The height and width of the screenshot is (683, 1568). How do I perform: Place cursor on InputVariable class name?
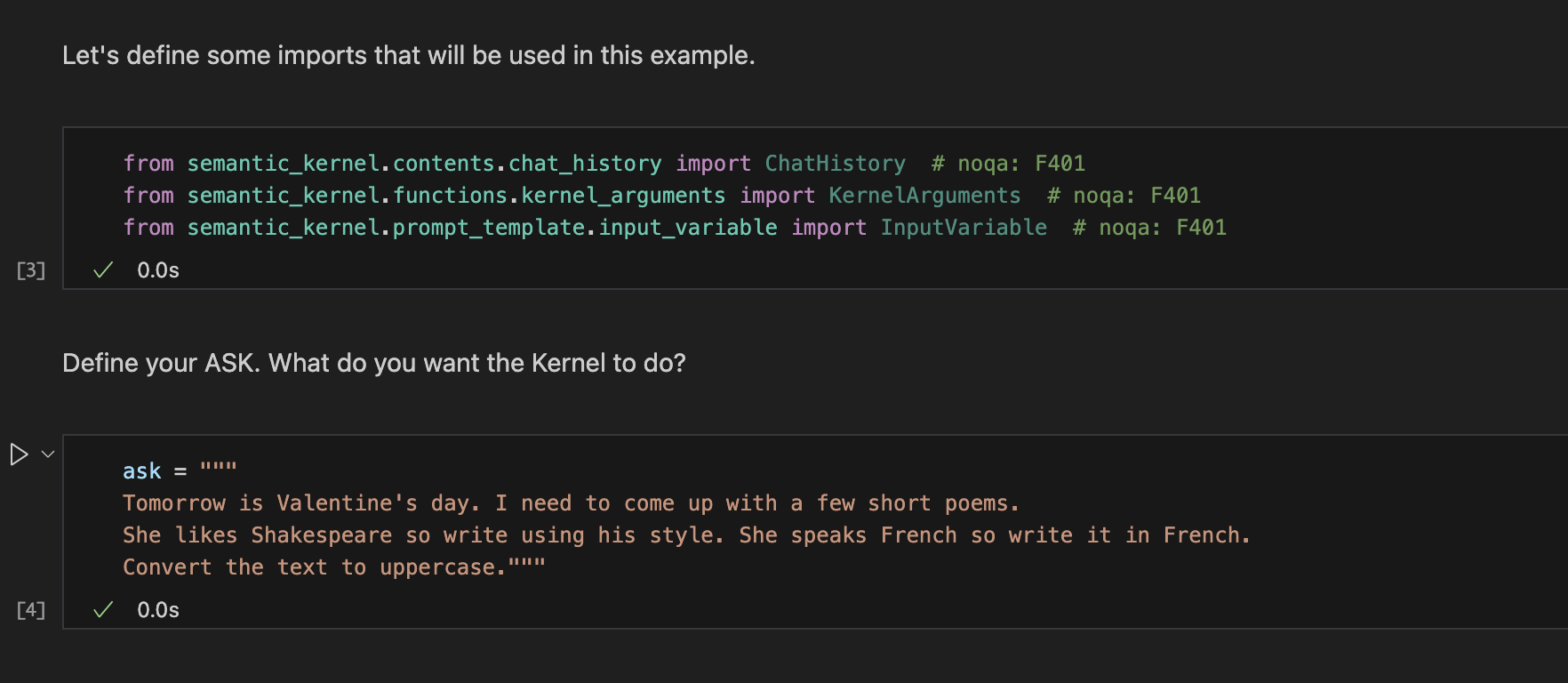pos(964,228)
